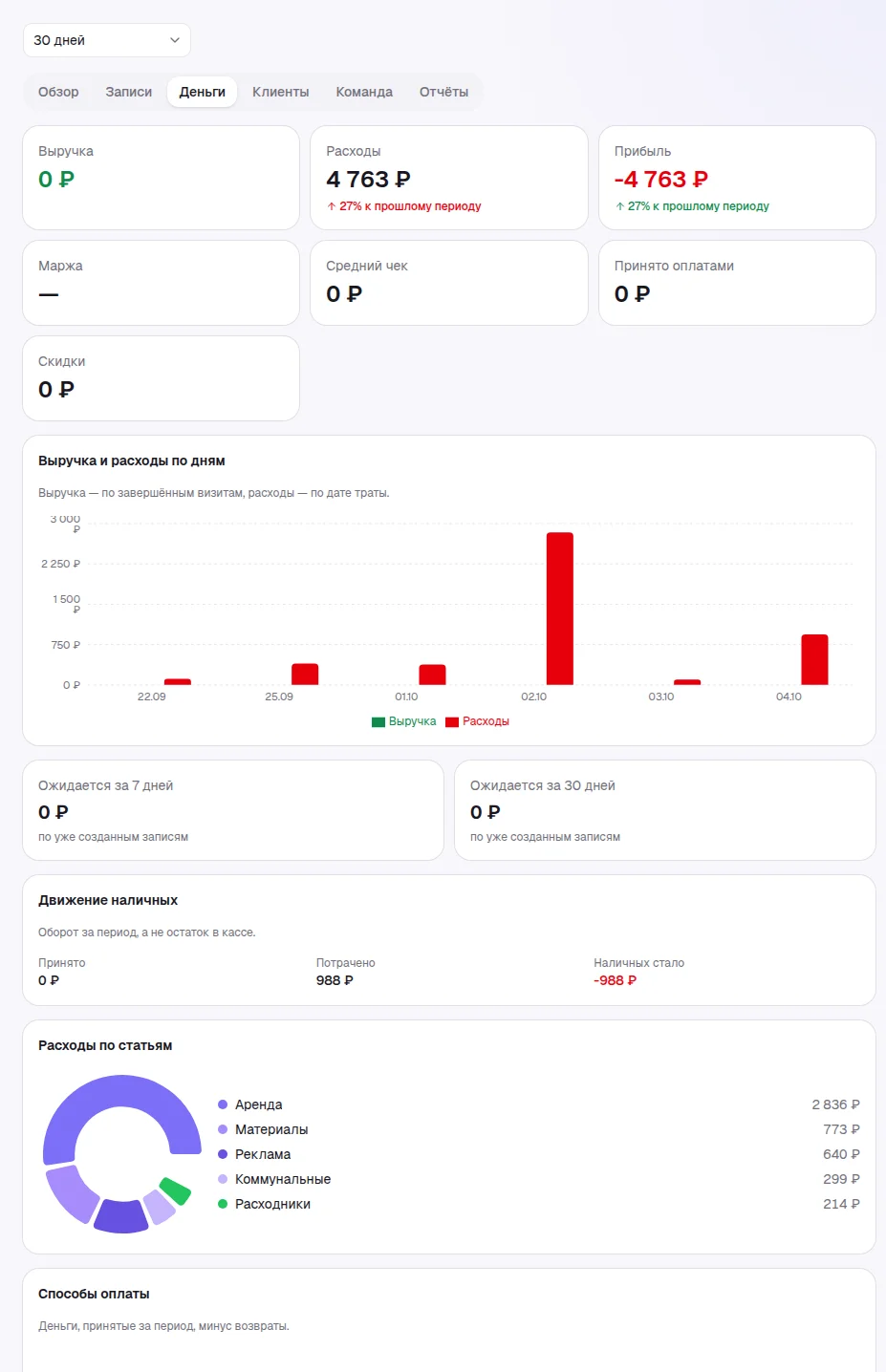Click the small expense bar for 22.09
Image resolution: width=886 pixels, height=1372 pixels.
(x=178, y=682)
